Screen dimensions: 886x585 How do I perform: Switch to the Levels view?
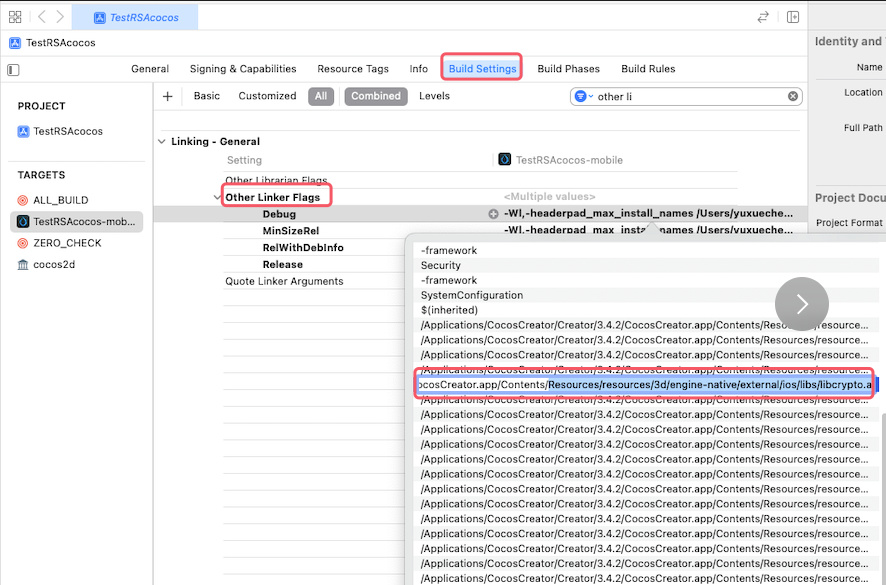435,96
